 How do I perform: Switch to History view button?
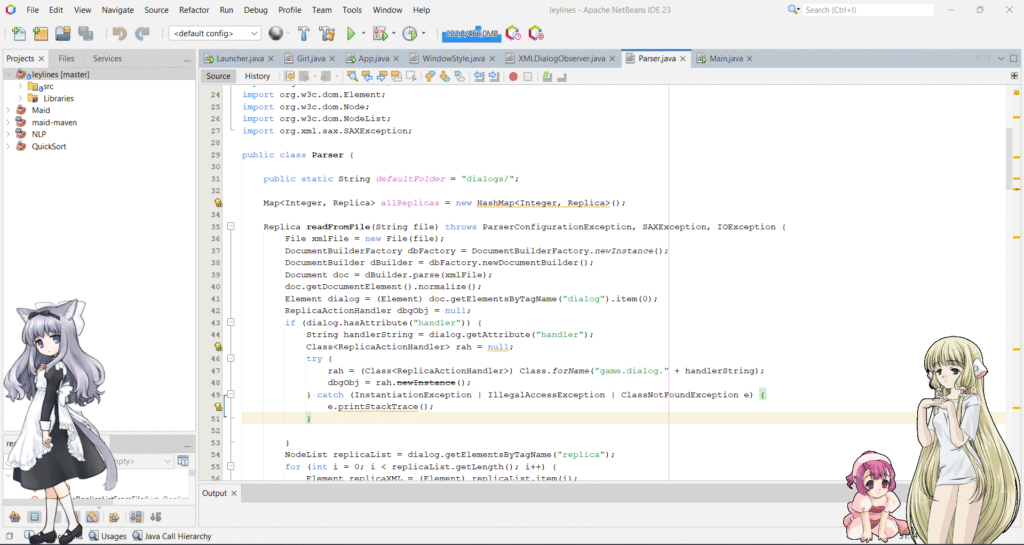click(x=257, y=76)
